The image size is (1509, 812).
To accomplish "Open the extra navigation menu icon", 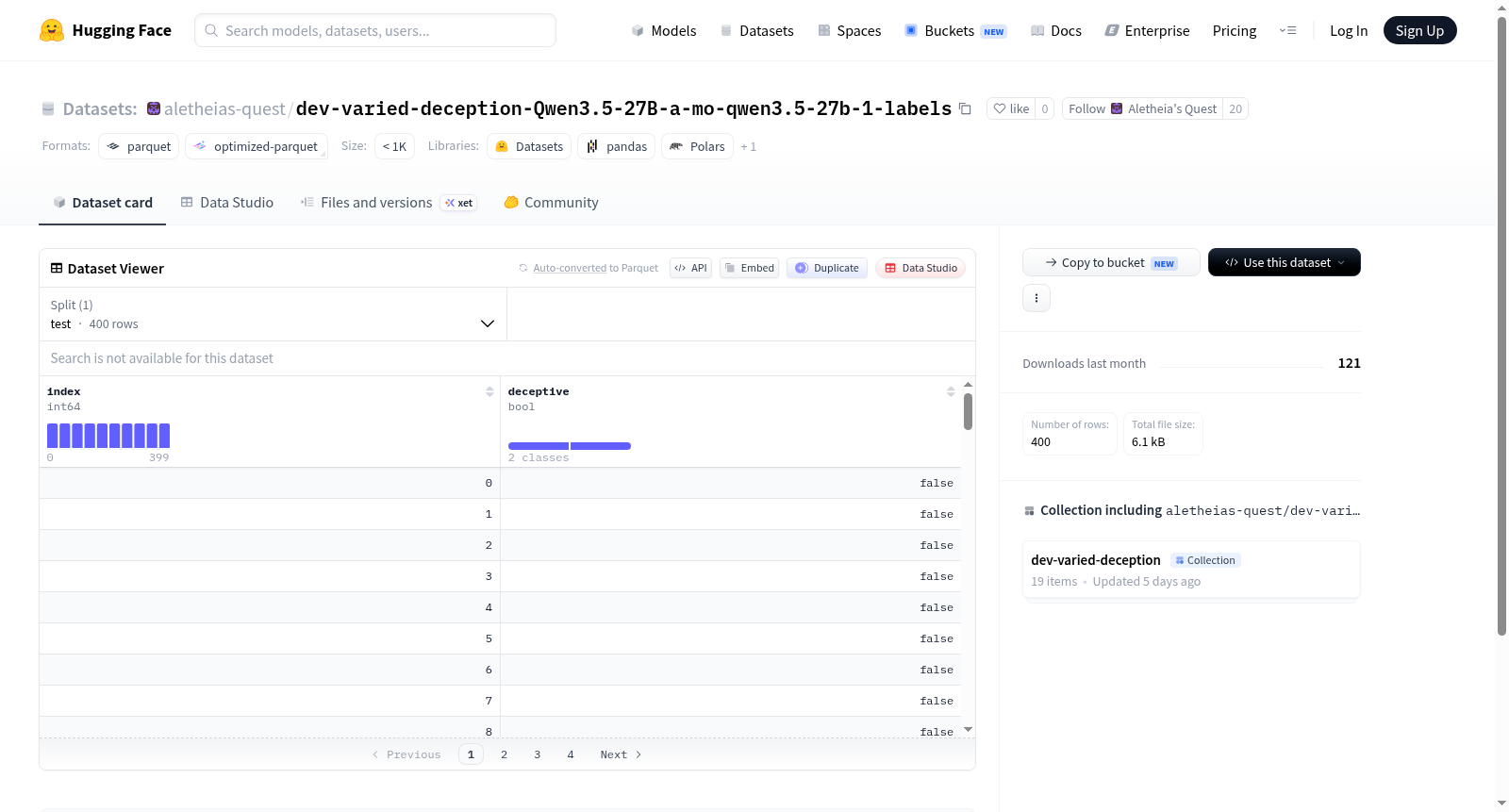I will [x=1287, y=30].
